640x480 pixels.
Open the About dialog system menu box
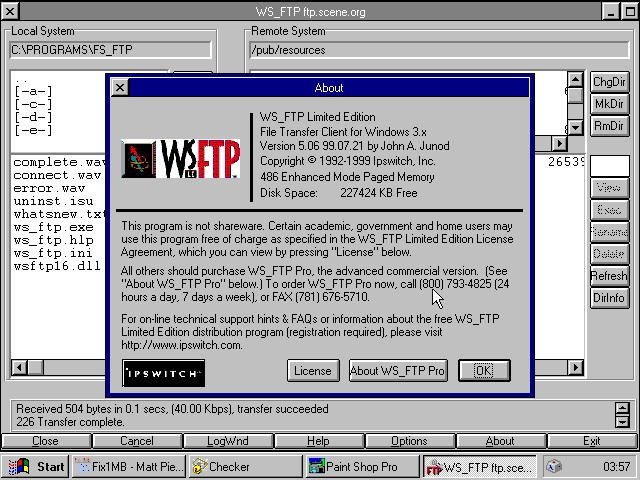pyautogui.click(x=120, y=88)
